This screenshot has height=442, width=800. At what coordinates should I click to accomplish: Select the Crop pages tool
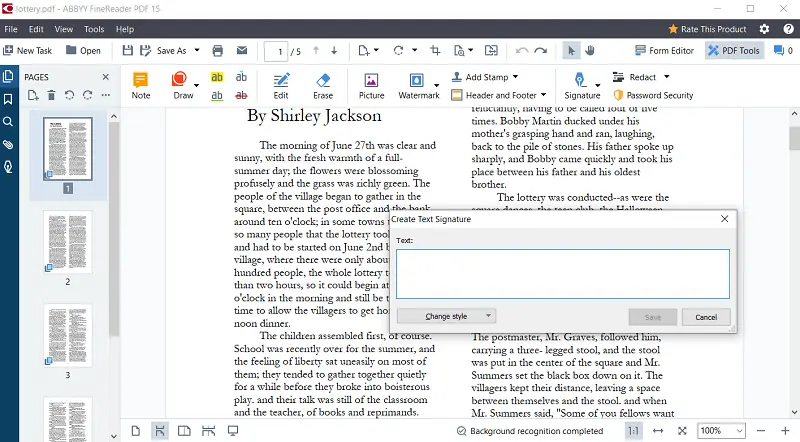coord(435,51)
